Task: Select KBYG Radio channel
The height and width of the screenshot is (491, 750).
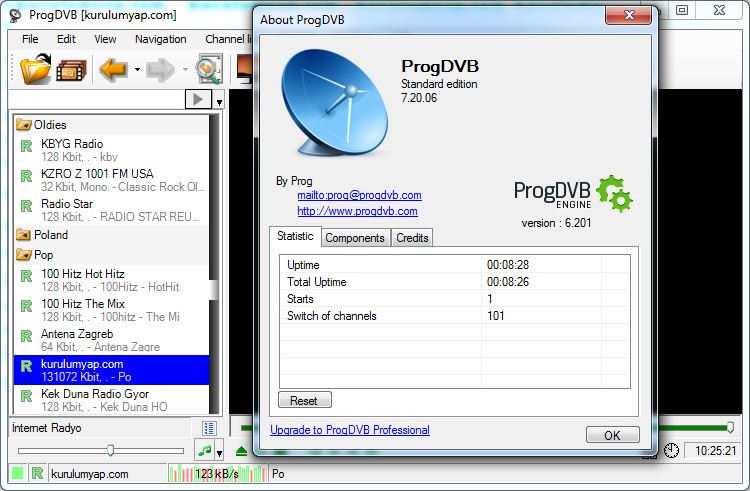Action: [111, 150]
